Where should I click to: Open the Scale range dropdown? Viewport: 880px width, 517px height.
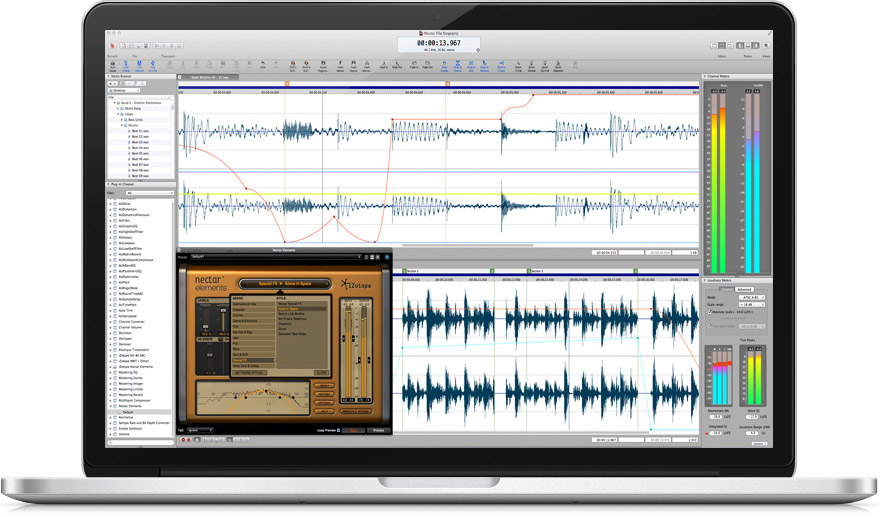click(752, 305)
